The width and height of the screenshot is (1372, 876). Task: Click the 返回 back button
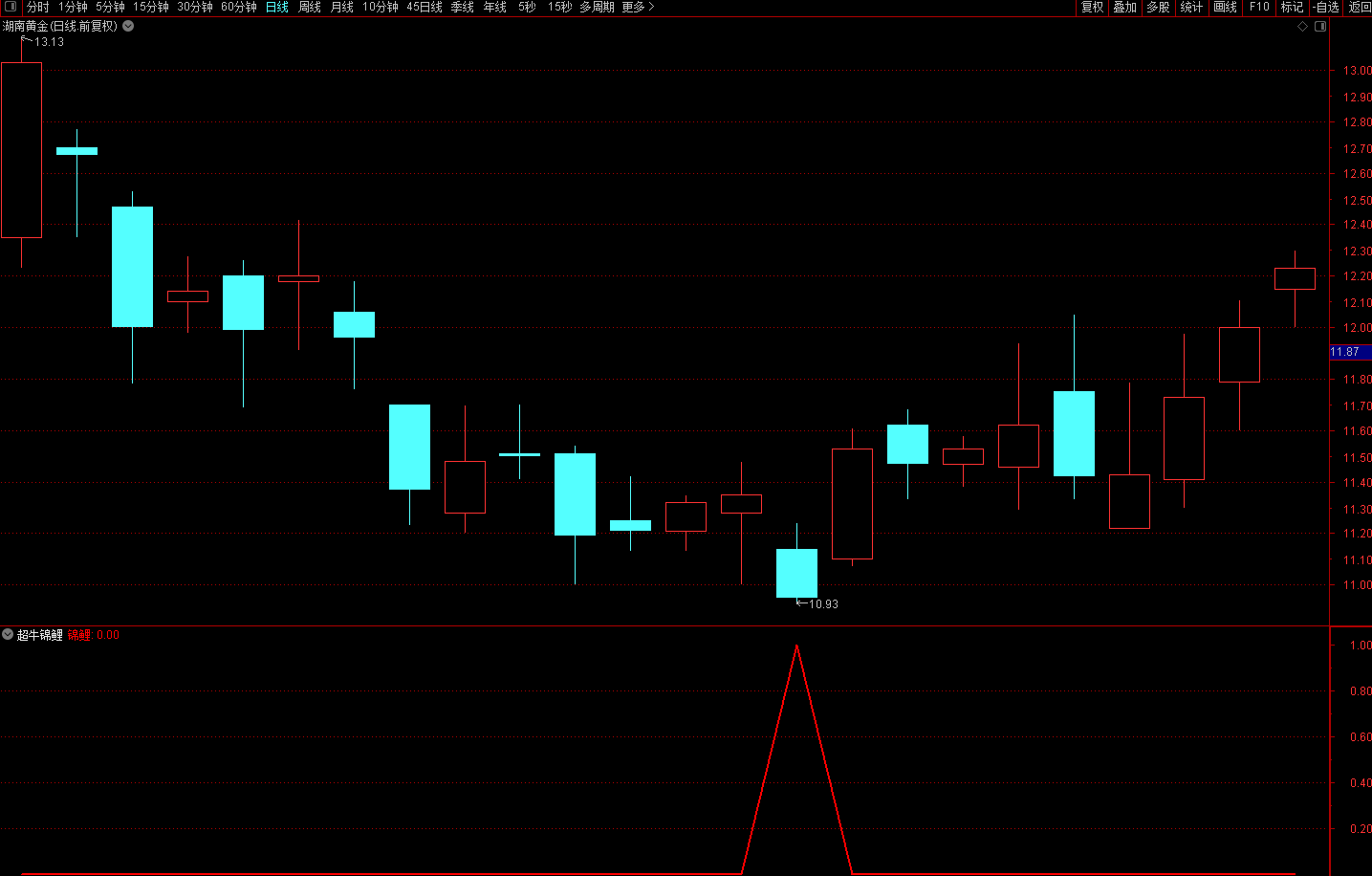tap(1360, 7)
